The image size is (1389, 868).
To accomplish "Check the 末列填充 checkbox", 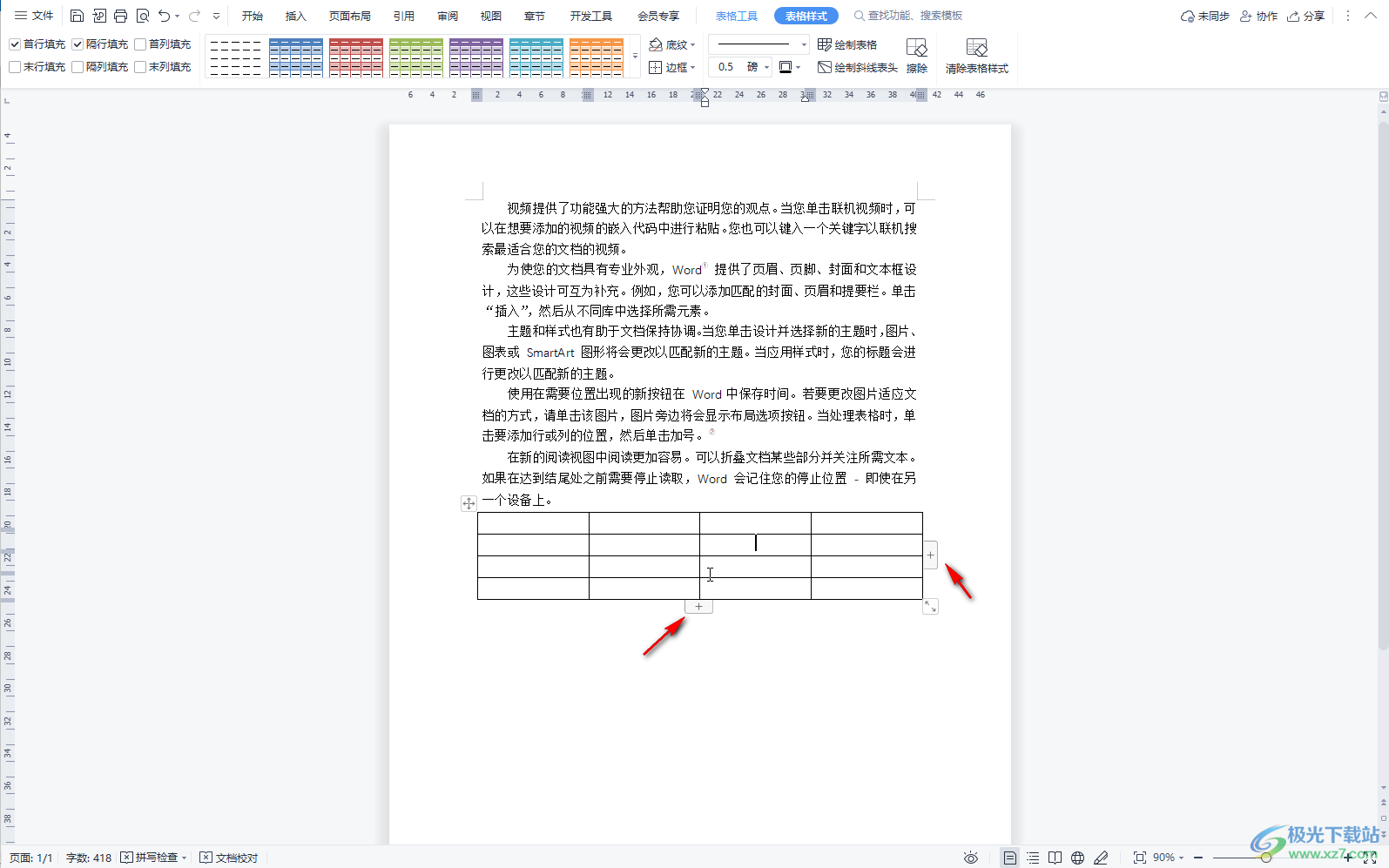I will point(140,67).
